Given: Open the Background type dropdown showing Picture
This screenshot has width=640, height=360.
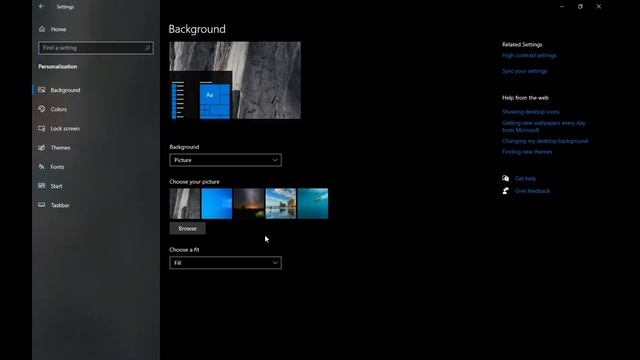Looking at the screenshot, I should tap(225, 160).
